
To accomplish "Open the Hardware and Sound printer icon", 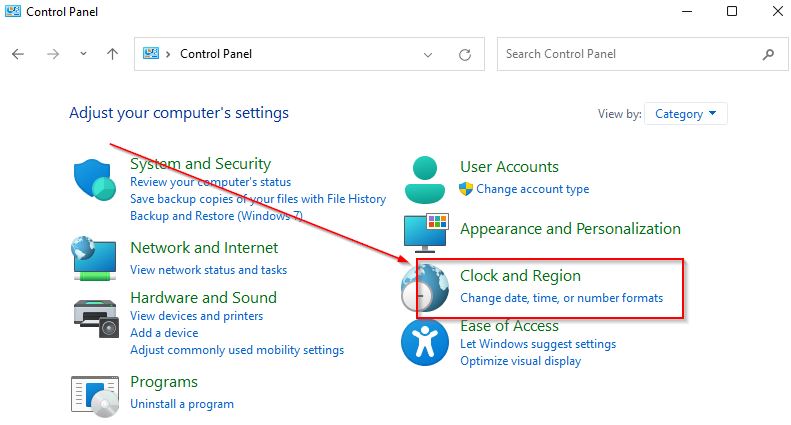I will point(96,318).
